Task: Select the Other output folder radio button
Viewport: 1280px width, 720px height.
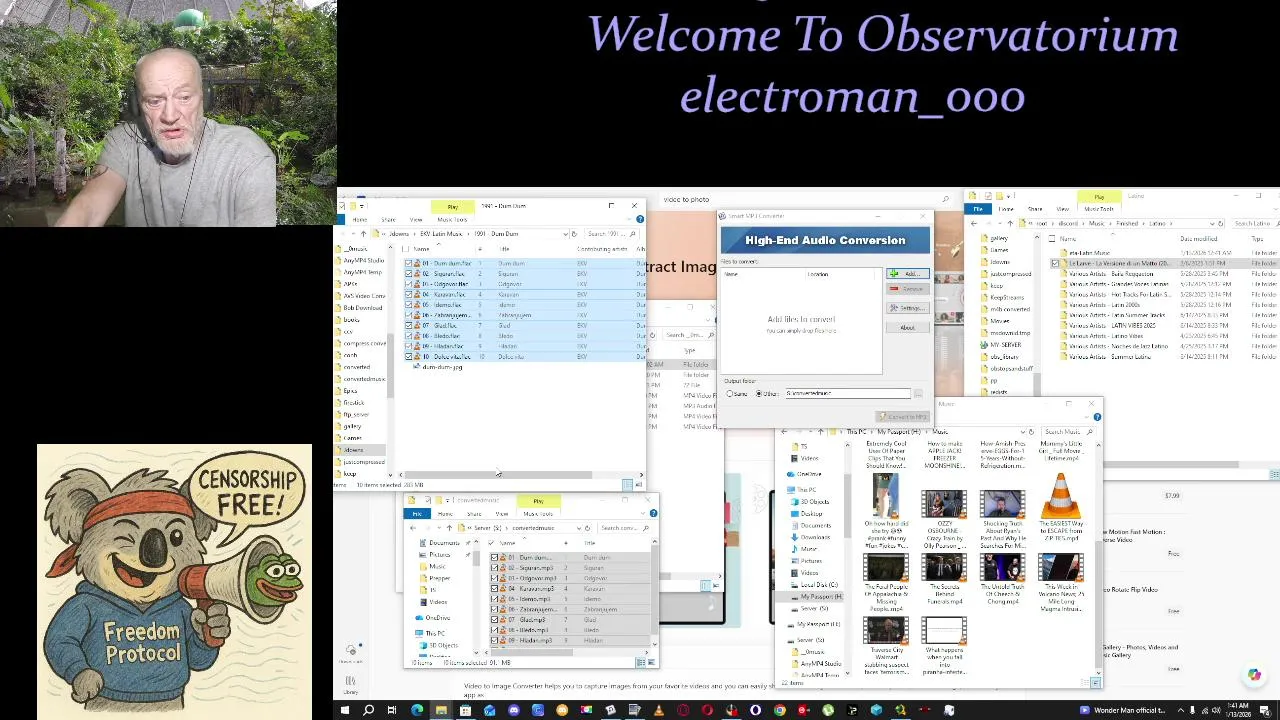Action: tap(759, 393)
